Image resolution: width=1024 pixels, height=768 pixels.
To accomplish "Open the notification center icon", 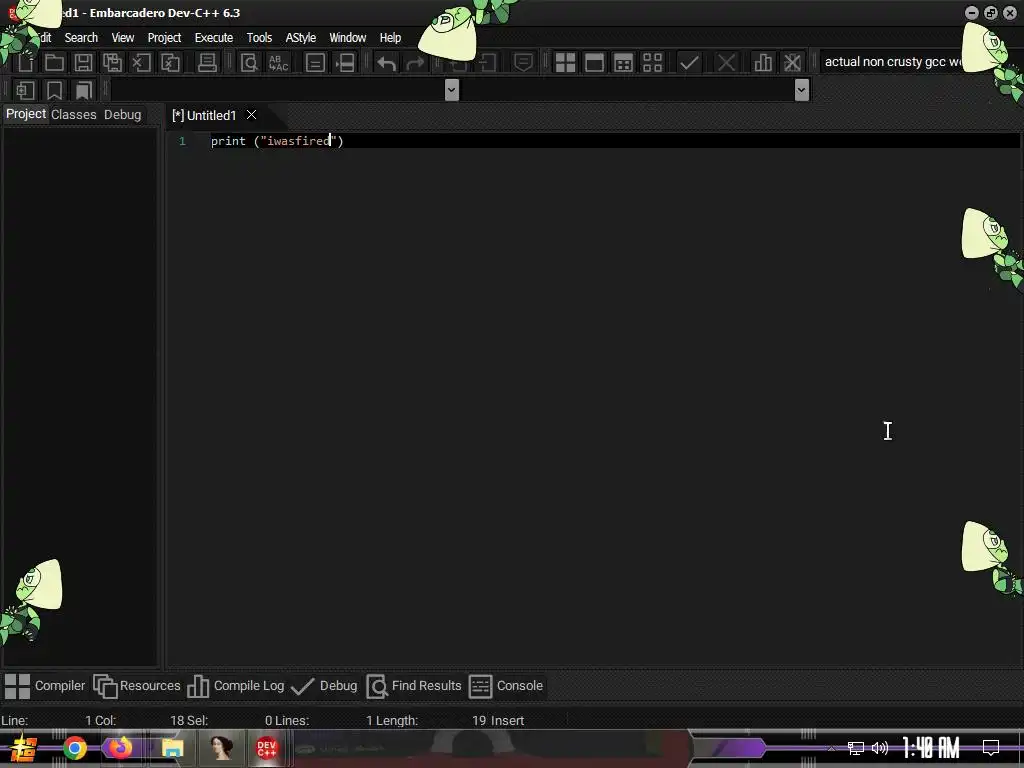I will point(991,748).
